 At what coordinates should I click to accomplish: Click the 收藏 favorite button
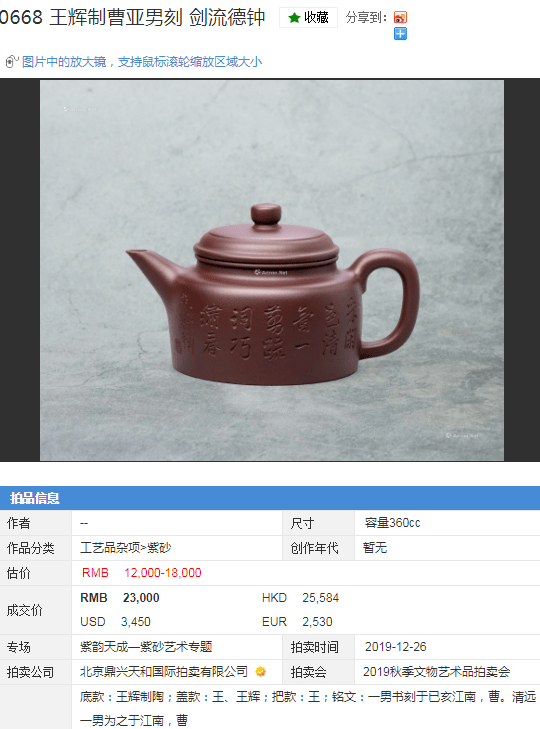[x=308, y=18]
